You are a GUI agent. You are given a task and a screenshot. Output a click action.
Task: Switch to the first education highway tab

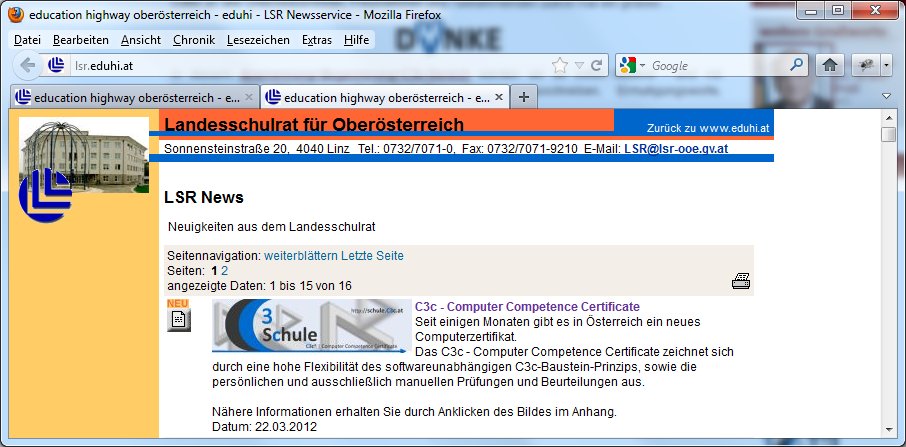[x=133, y=98]
